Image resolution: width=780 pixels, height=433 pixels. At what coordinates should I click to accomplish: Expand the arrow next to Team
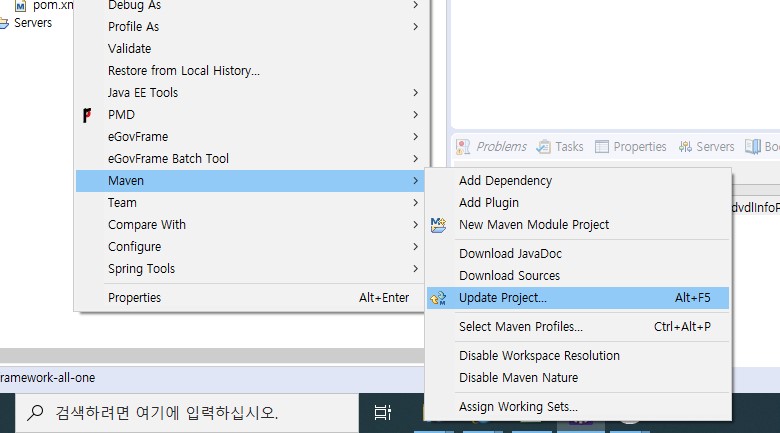(x=415, y=203)
